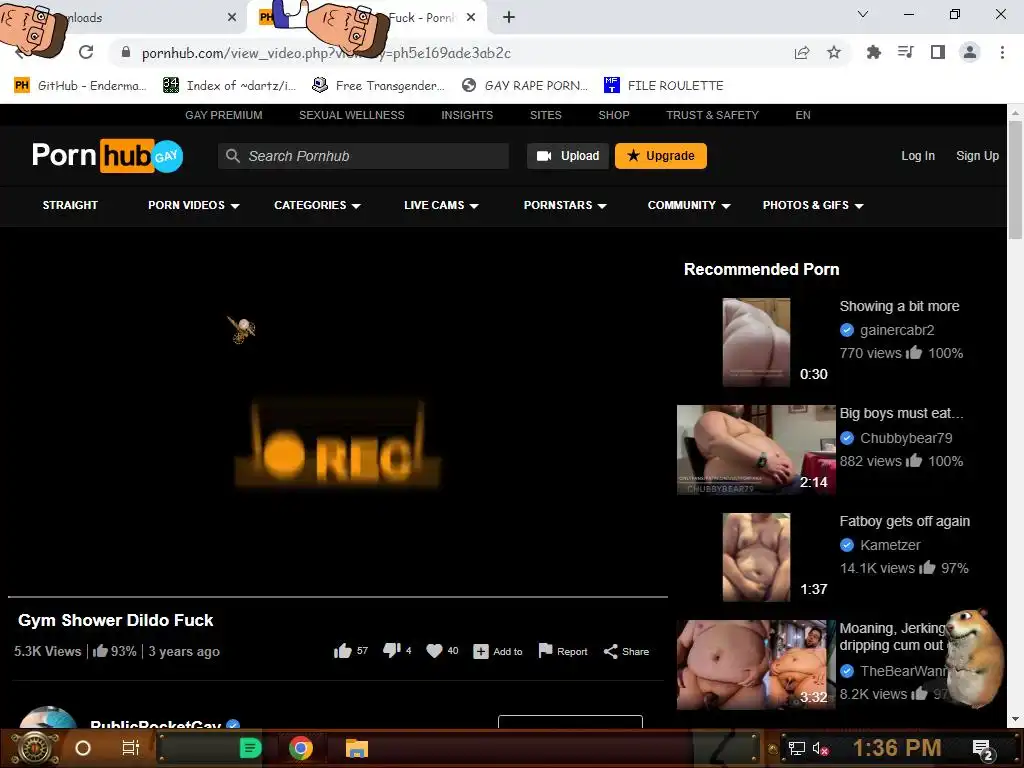Open Chrome's three-dot menu
The height and width of the screenshot is (768, 1024).
pos(1002,52)
